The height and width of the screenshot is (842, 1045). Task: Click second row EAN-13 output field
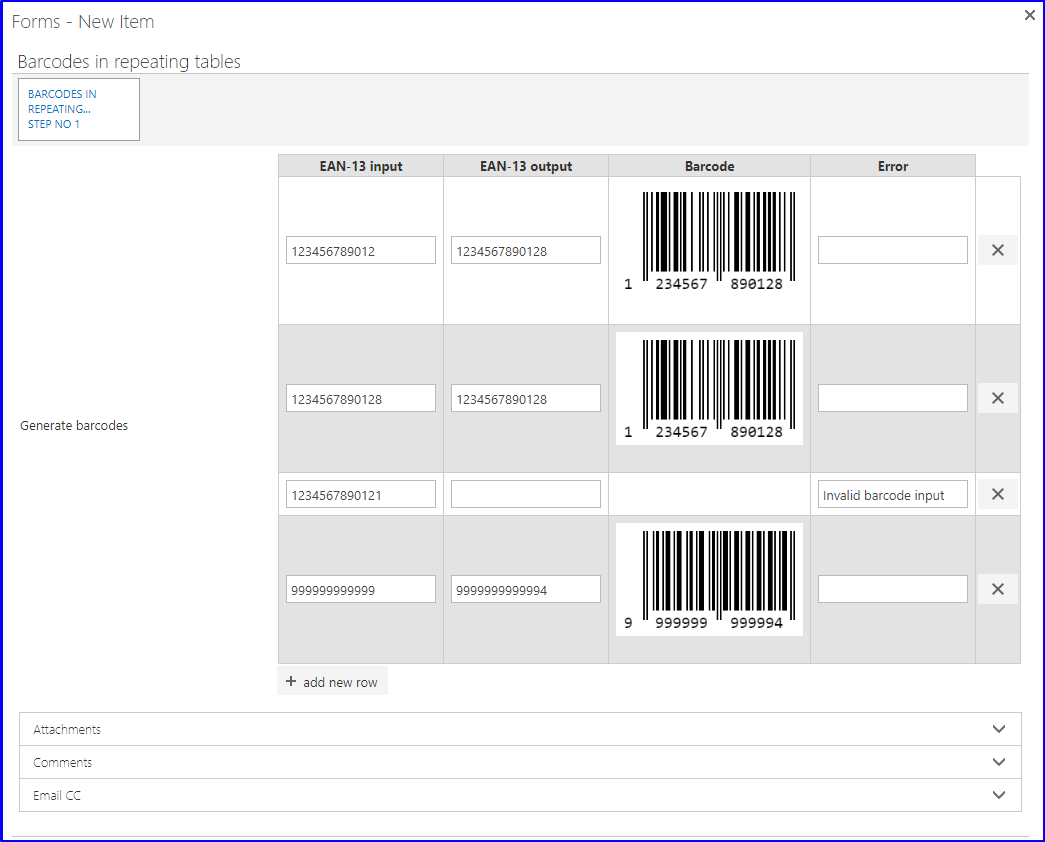click(526, 399)
